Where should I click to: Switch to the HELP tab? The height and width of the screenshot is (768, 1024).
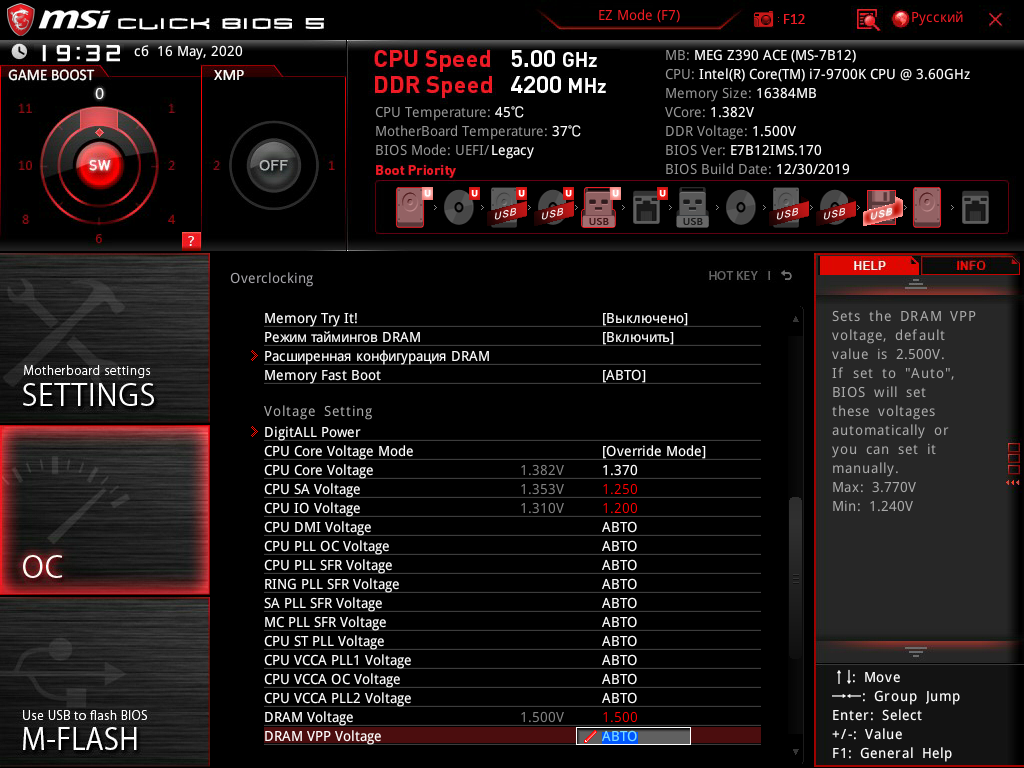[x=869, y=265]
